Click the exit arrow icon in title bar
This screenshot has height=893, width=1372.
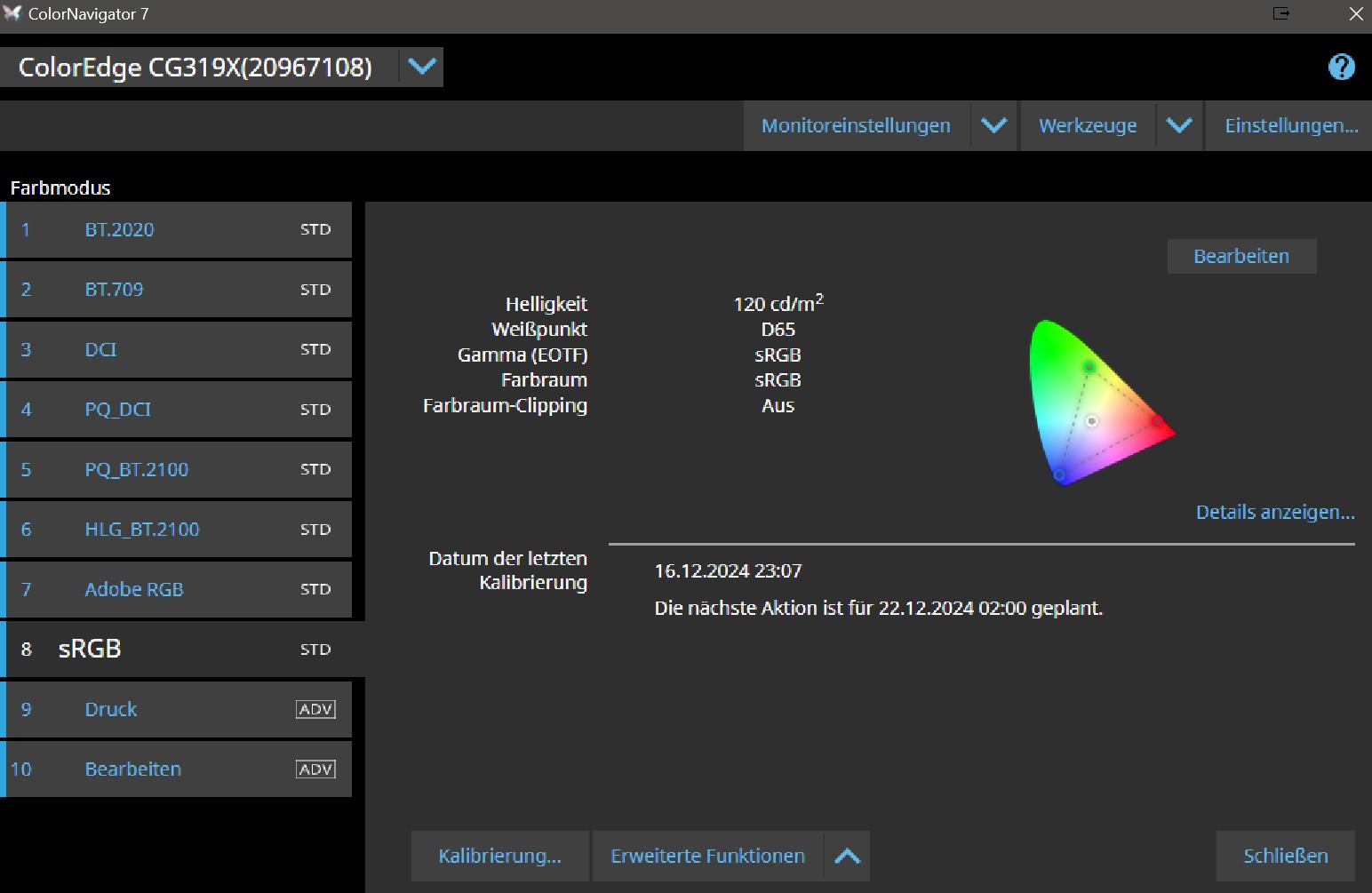point(1281,13)
